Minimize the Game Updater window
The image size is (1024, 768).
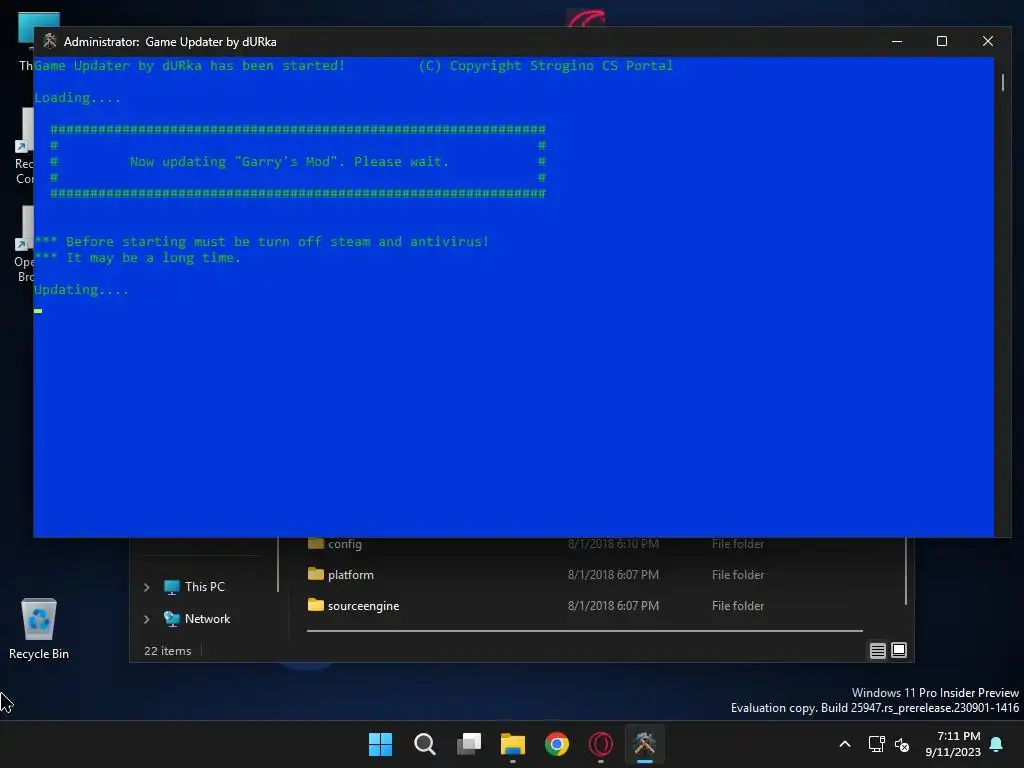pos(897,41)
